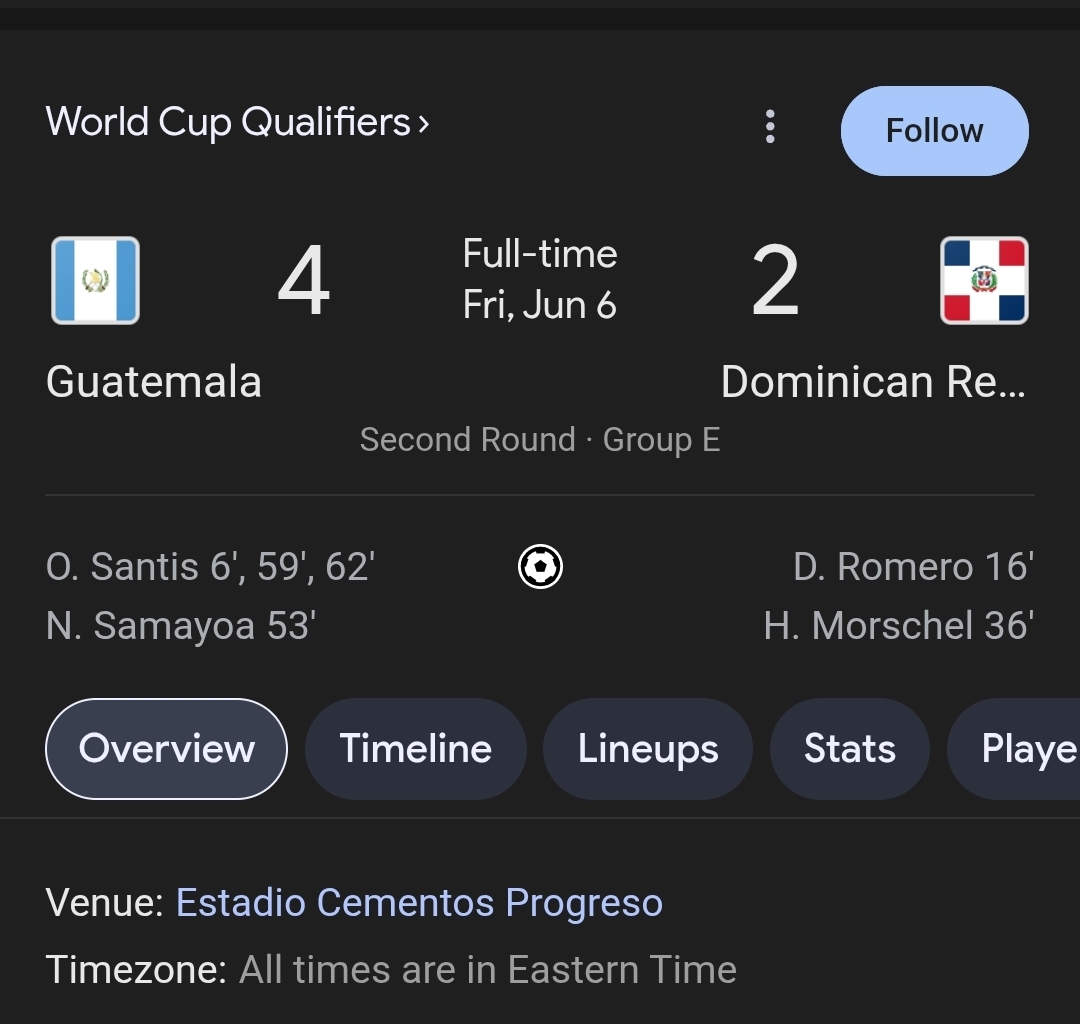Switch to the Timeline tab
The height and width of the screenshot is (1024, 1080).
415,749
